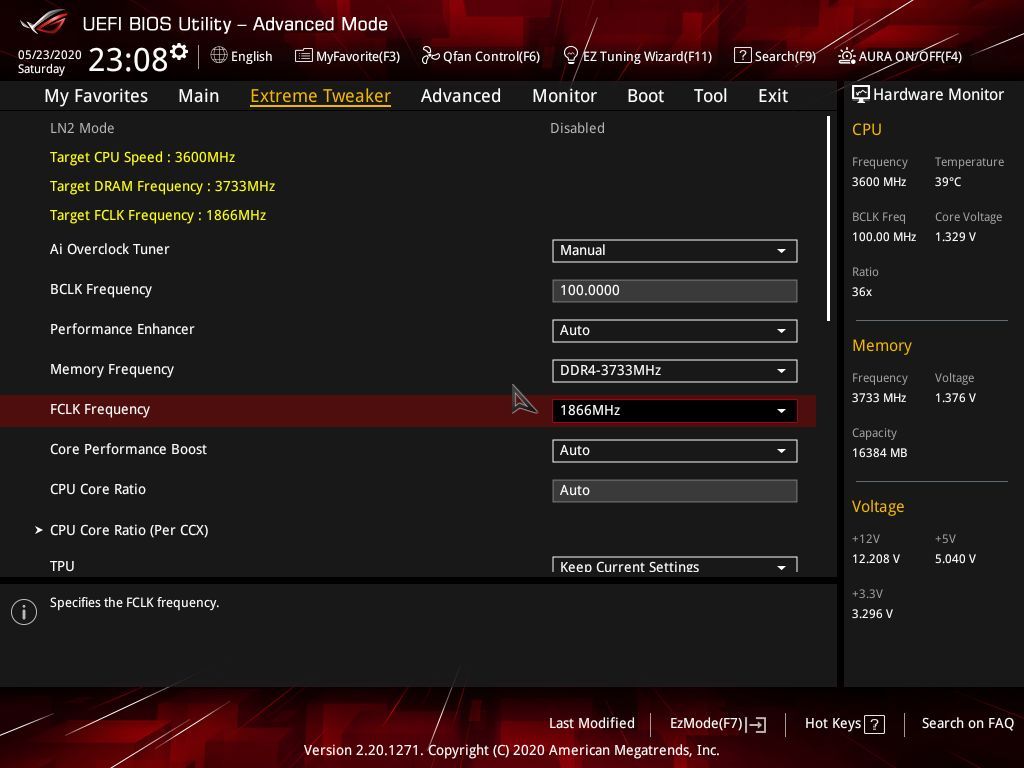Open MyFavorite(F3) button
1024x768 pixels.
(347, 56)
